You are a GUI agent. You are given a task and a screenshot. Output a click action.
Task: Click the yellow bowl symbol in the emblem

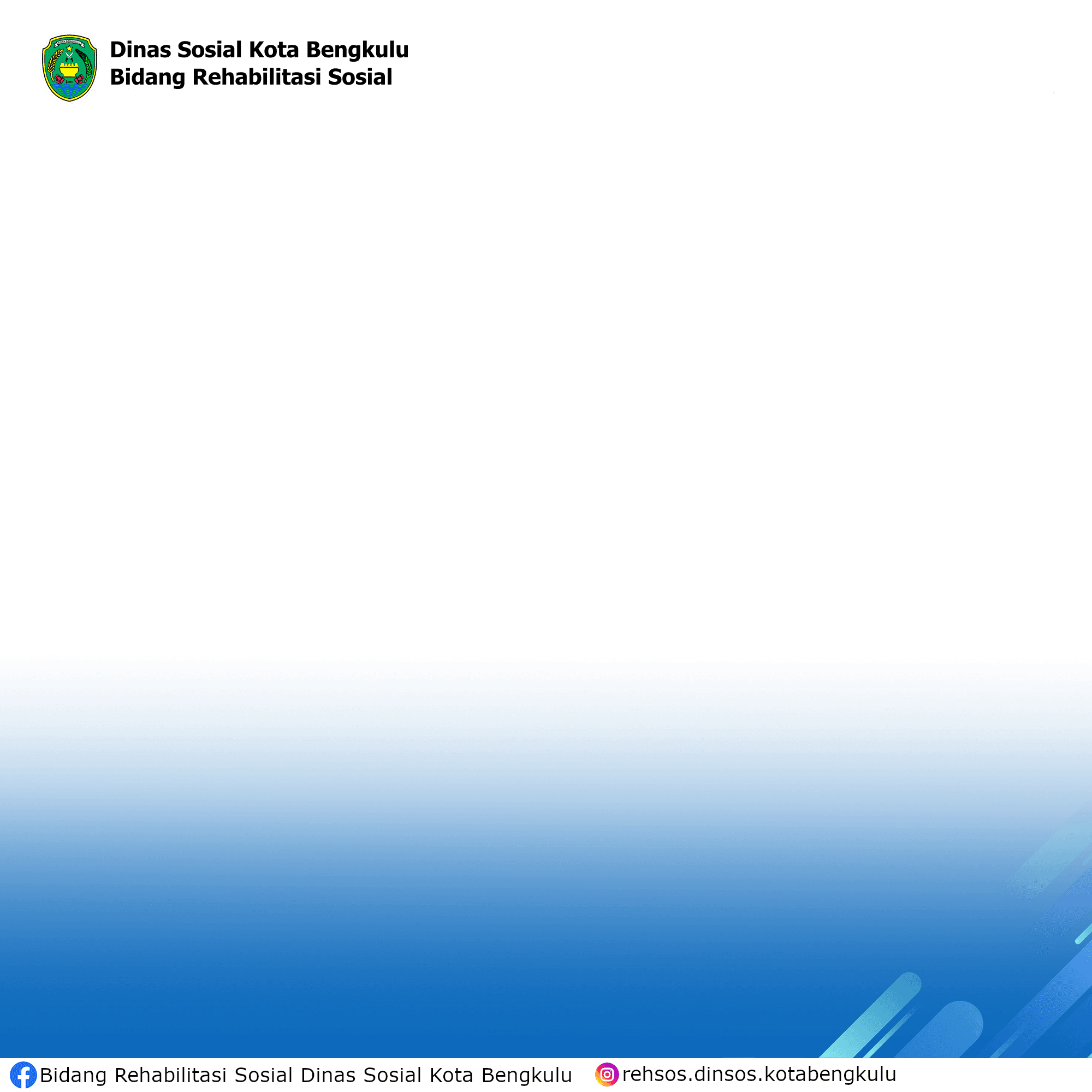pyautogui.click(x=69, y=70)
